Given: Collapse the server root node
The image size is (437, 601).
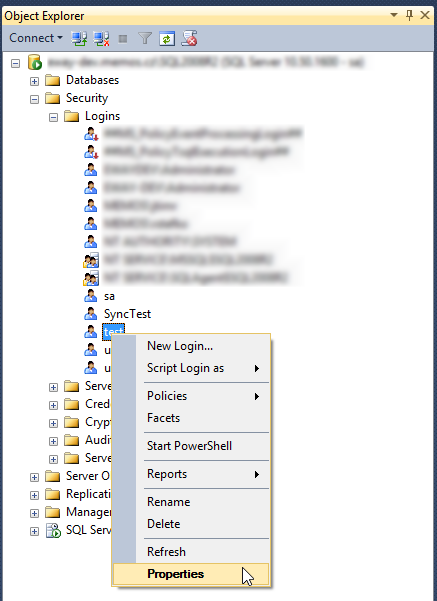Looking at the screenshot, I should pyautogui.click(x=15, y=63).
